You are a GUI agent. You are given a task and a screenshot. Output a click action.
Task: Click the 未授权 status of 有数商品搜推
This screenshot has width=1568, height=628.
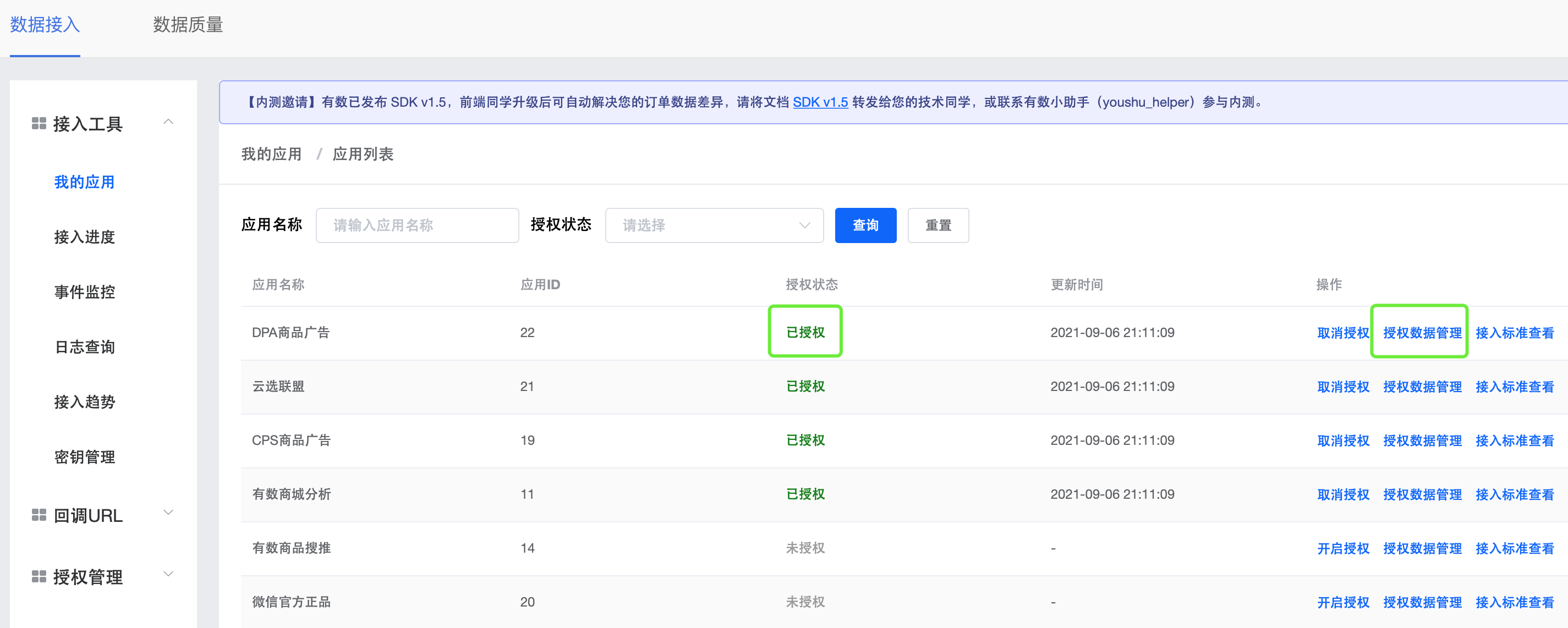pyautogui.click(x=805, y=548)
